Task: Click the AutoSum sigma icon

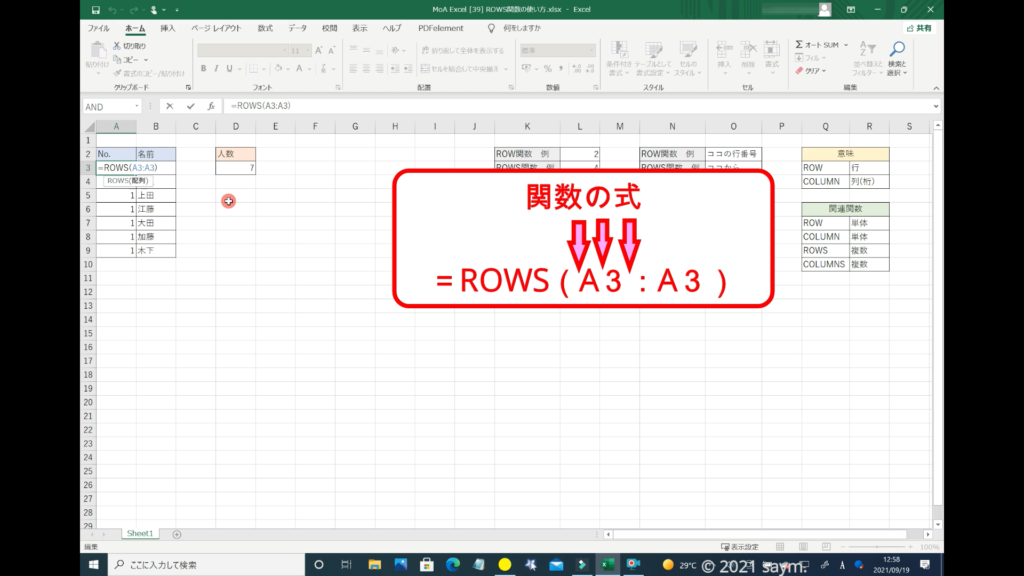Action: [x=799, y=45]
